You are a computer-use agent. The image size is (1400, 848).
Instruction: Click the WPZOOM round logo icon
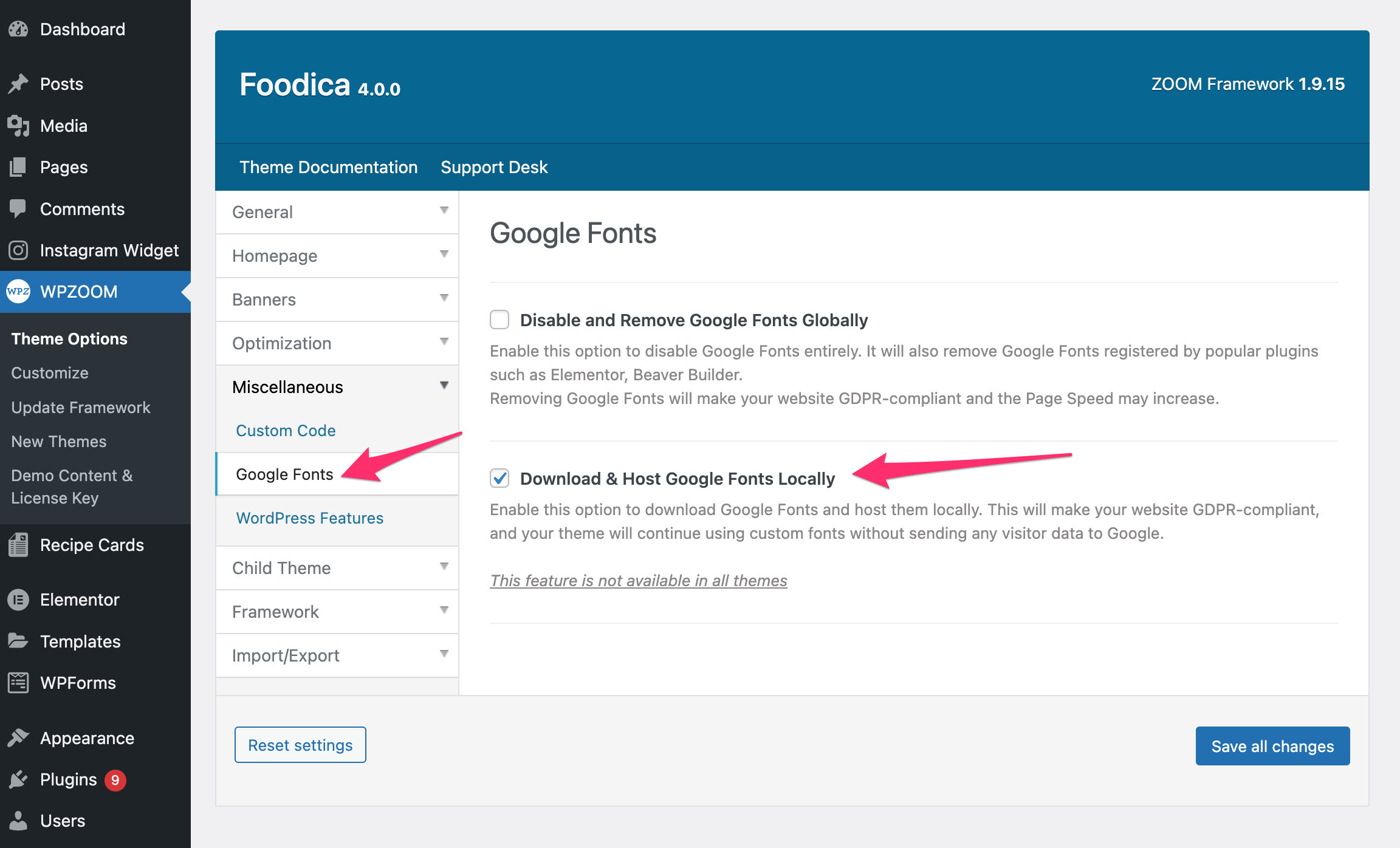coord(18,292)
